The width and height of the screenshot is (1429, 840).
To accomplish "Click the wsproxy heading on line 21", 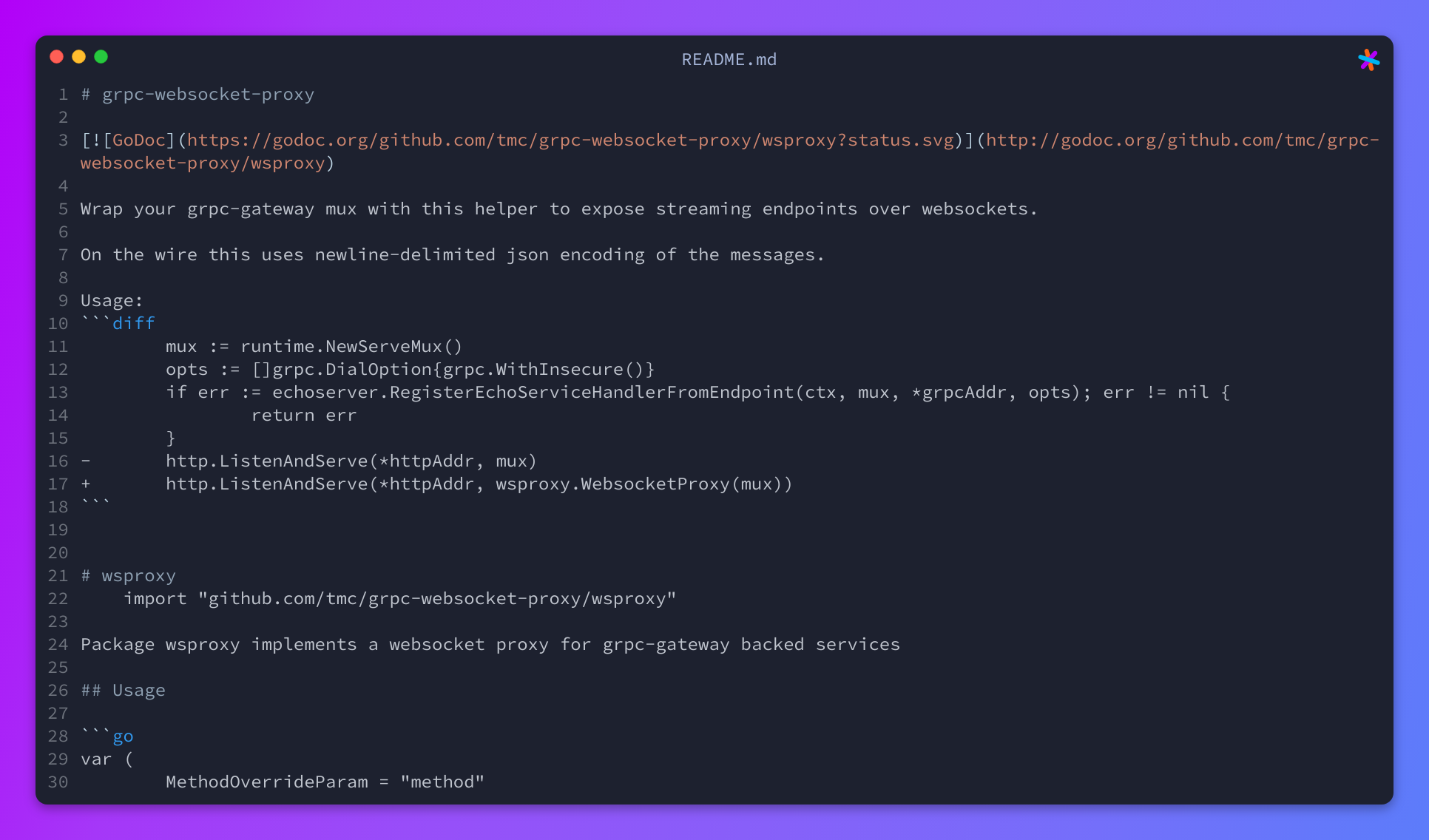I will pos(129,576).
